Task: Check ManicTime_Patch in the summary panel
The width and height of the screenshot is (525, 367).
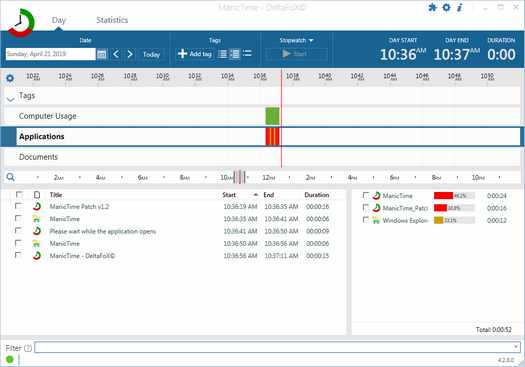Action: click(x=366, y=208)
